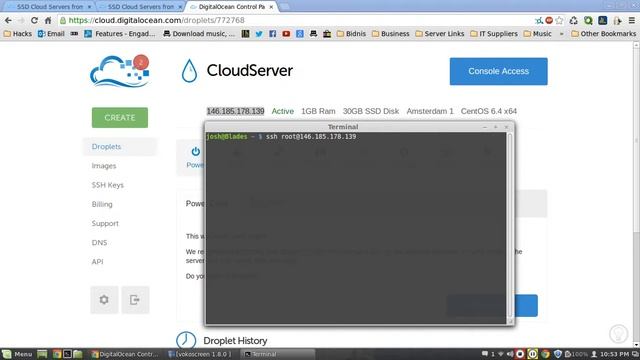Click the 10:53 PM clock in tray
Screen dimensions: 640x360
point(614,354)
